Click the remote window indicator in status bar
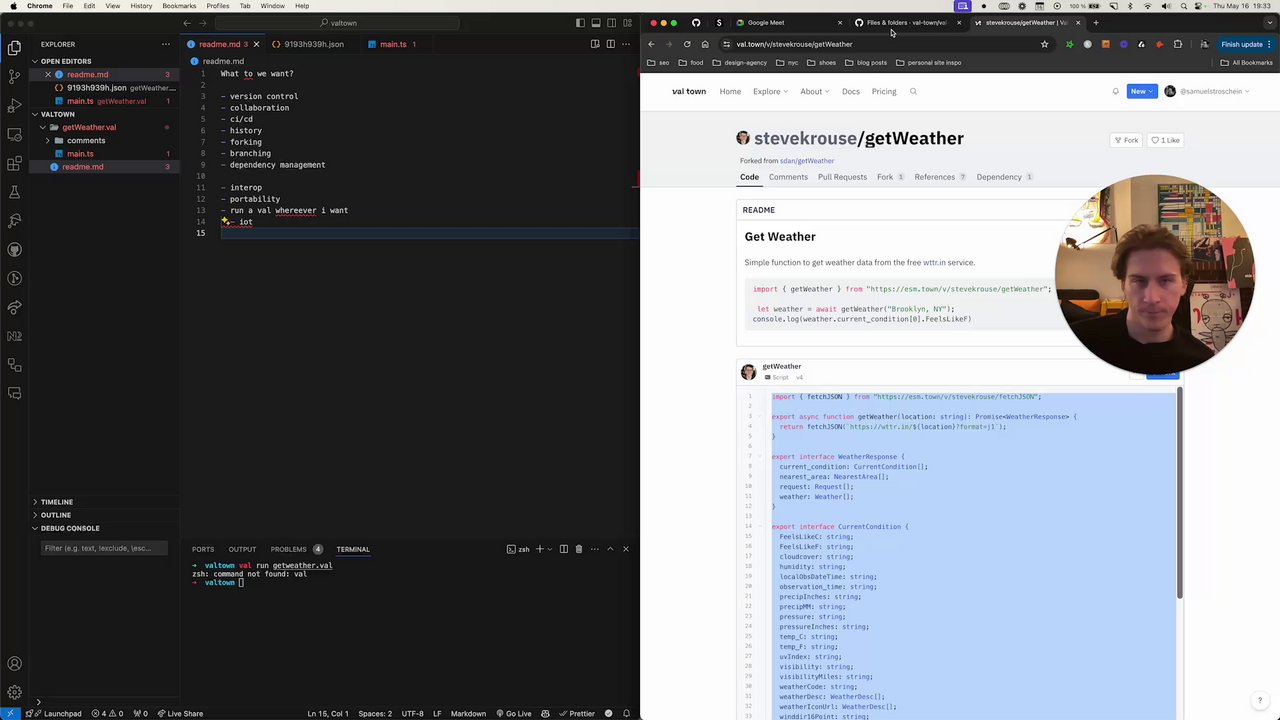The image size is (1280, 720). click(10, 713)
